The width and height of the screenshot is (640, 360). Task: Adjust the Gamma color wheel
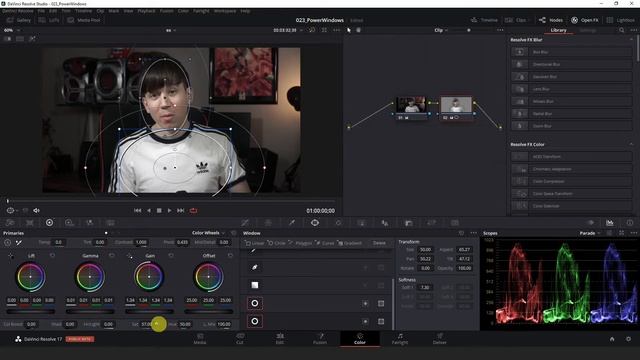(90, 277)
